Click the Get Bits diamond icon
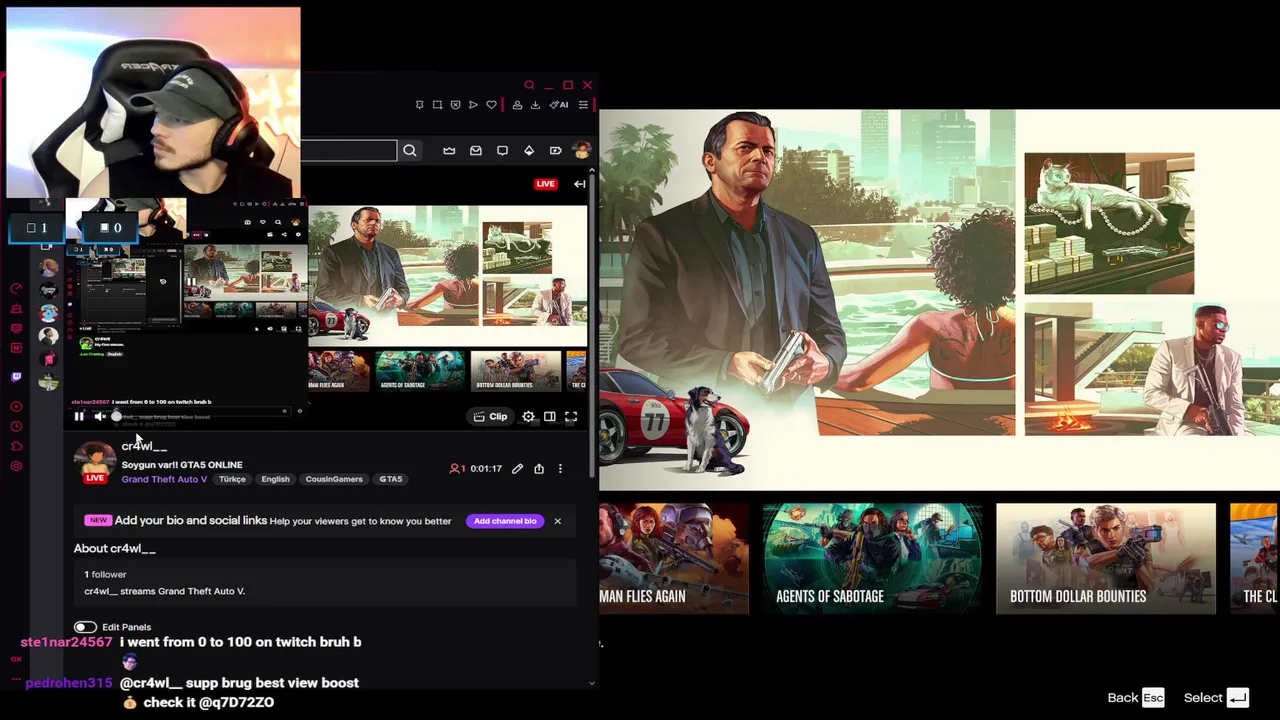 [x=529, y=150]
